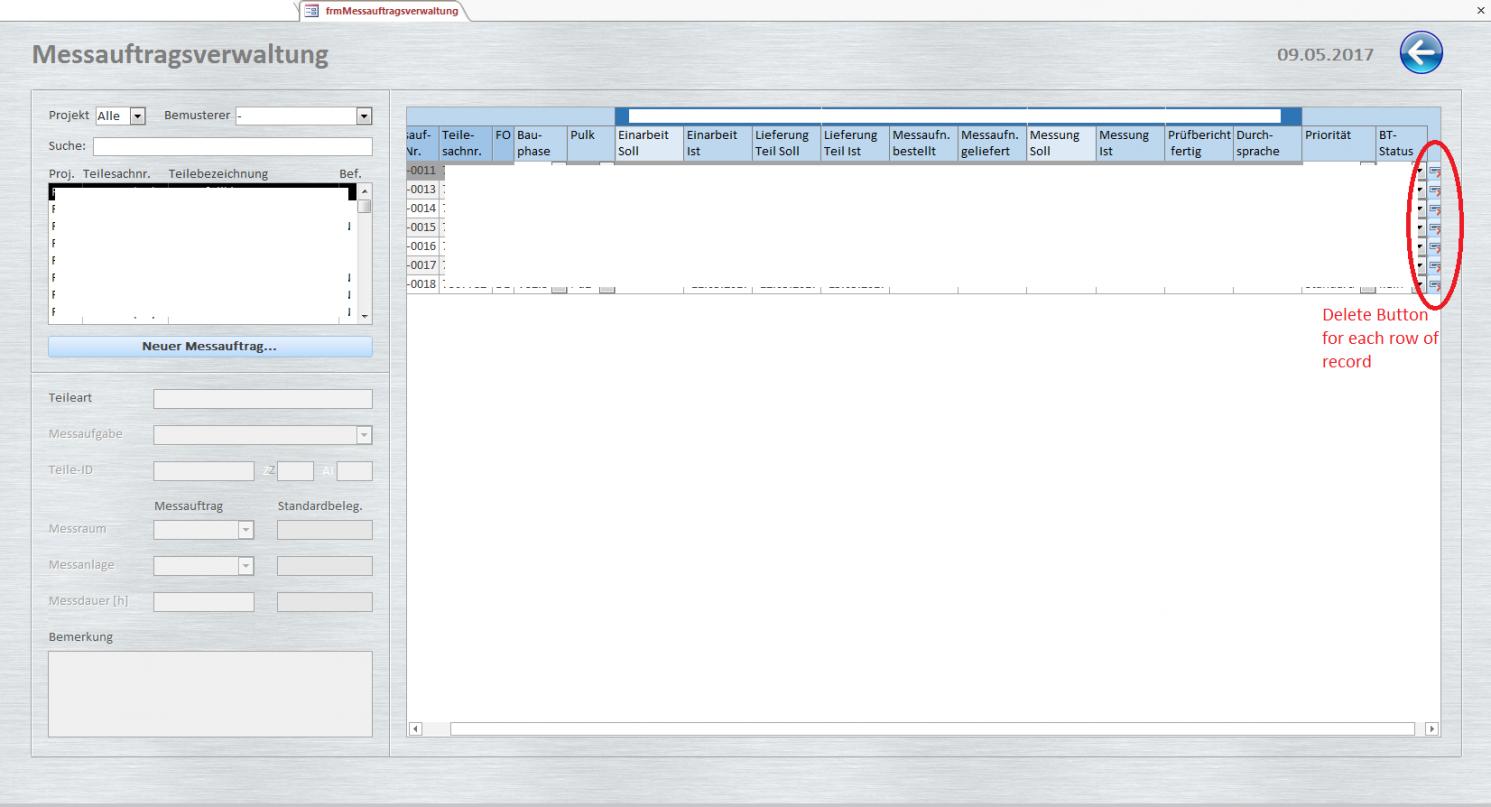1491x807 pixels.
Task: Select the -0017 row number cell
Action: coord(422,266)
